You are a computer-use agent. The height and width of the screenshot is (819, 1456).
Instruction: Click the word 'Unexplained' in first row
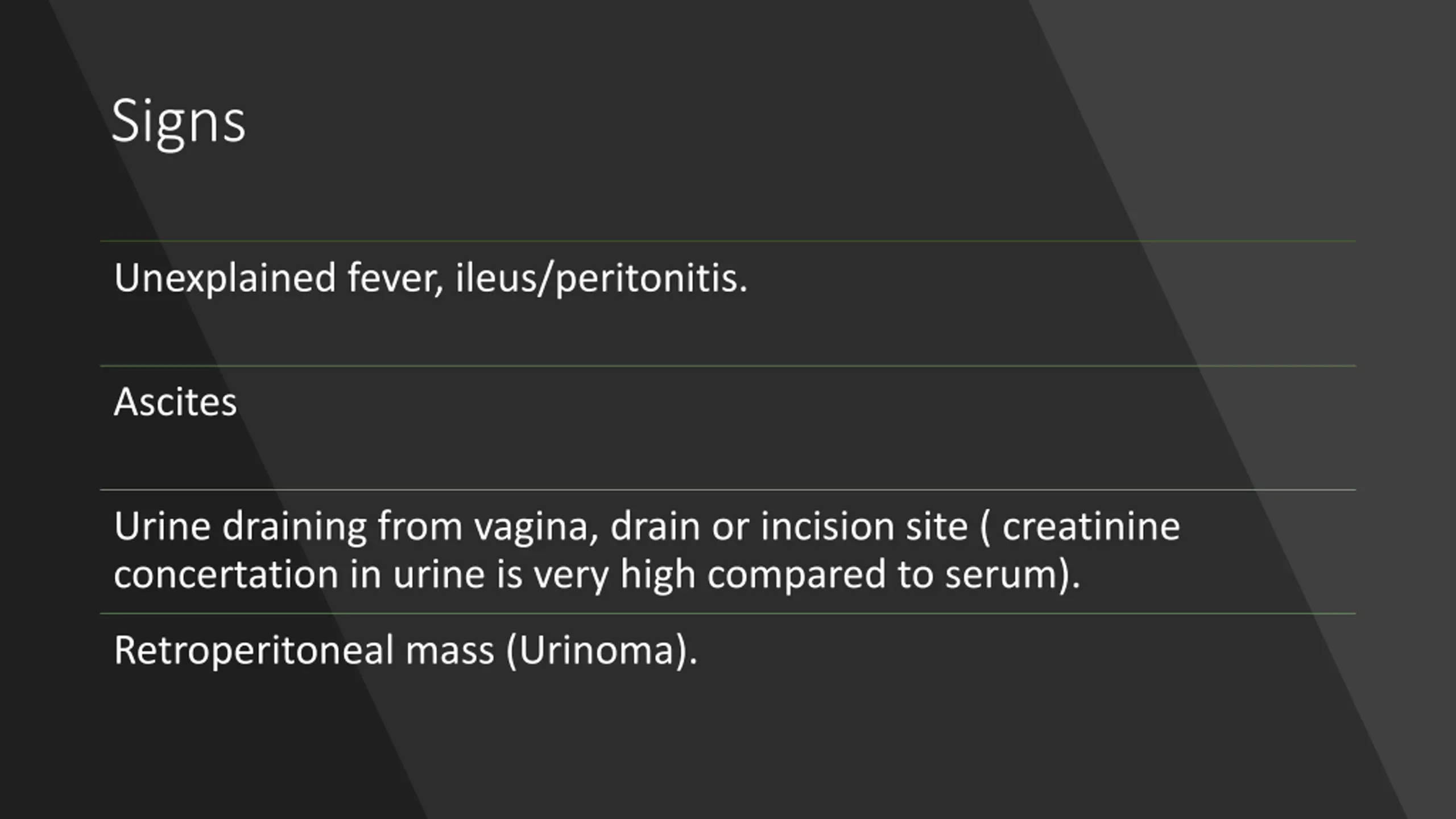225,278
